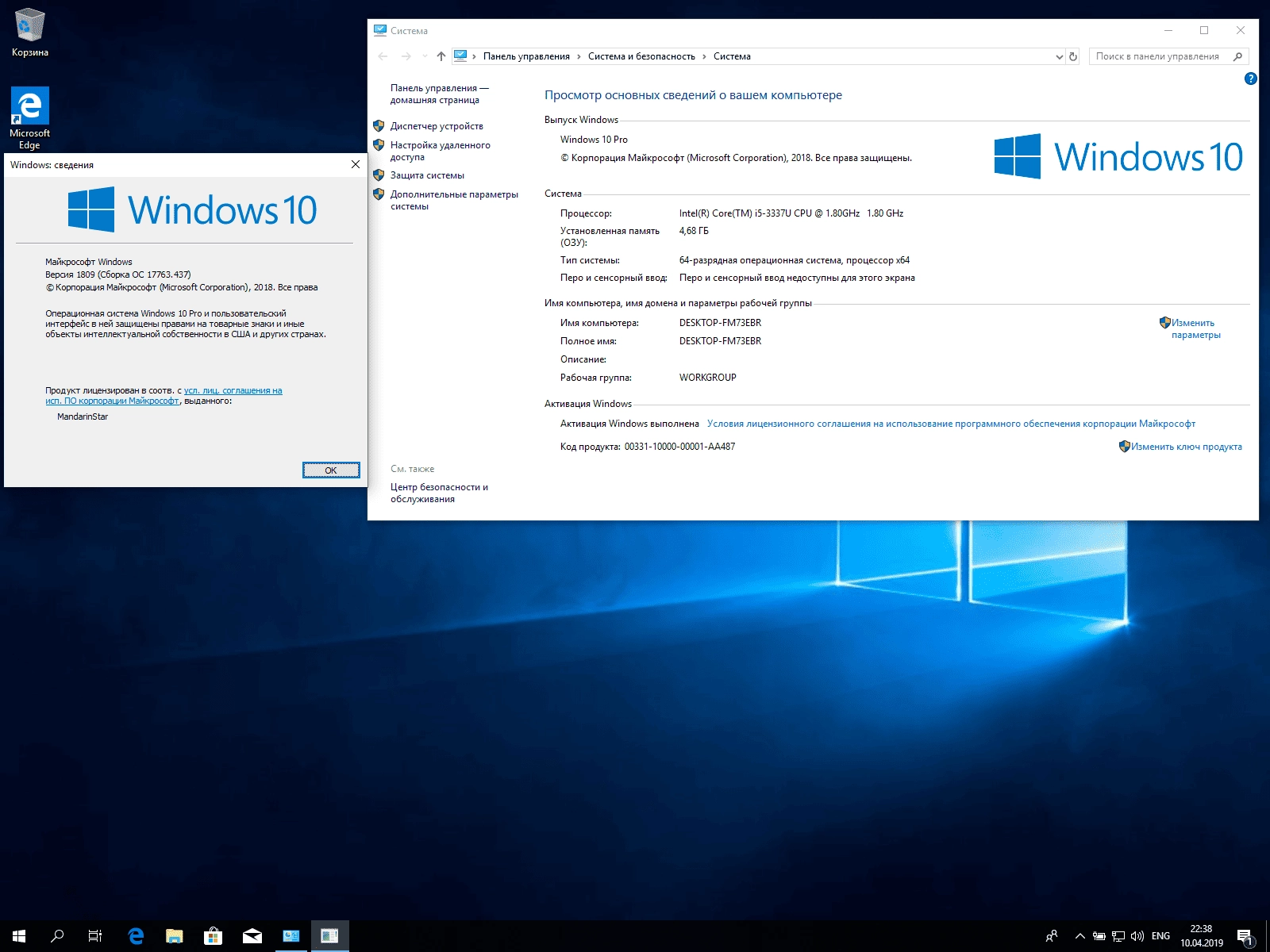The image size is (1270, 952).
Task: Open the Mail app from the taskbar
Action: 252,936
